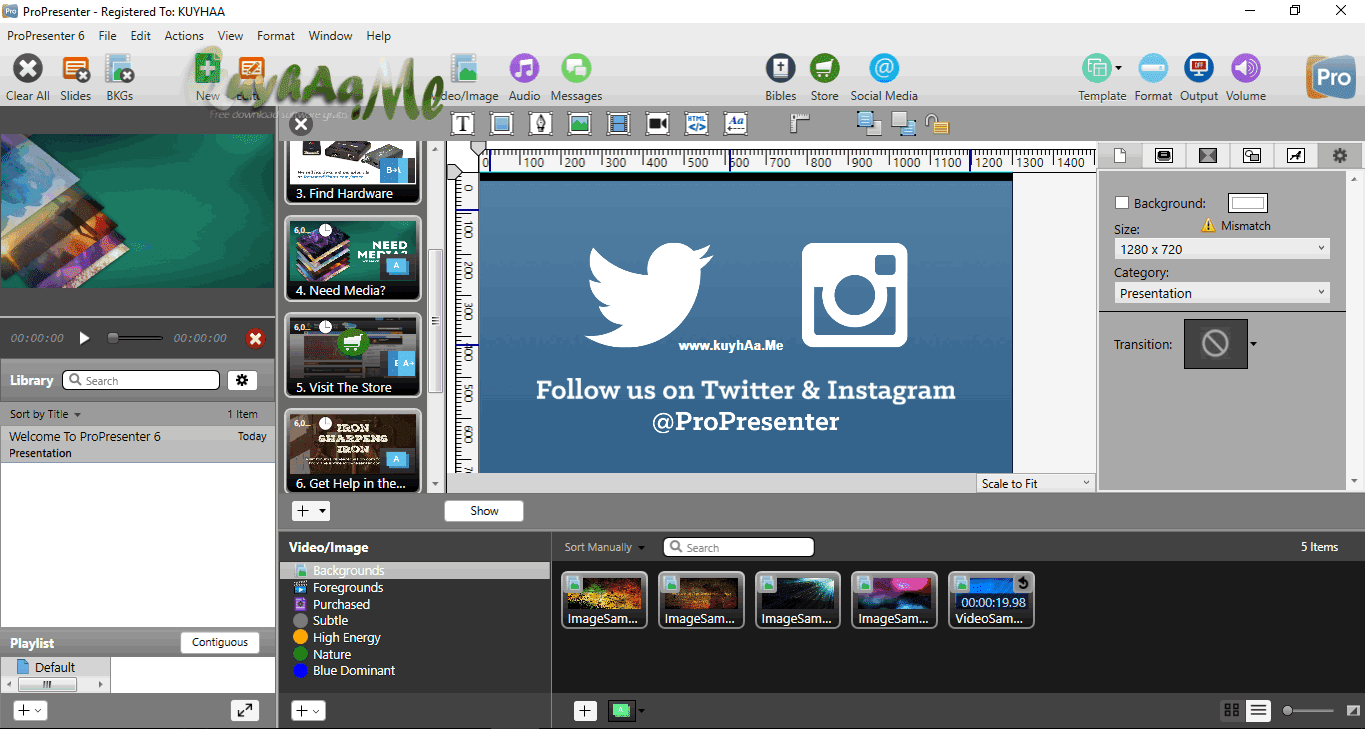Open the Scale to Fit zoom dropdown

pyautogui.click(x=1036, y=483)
